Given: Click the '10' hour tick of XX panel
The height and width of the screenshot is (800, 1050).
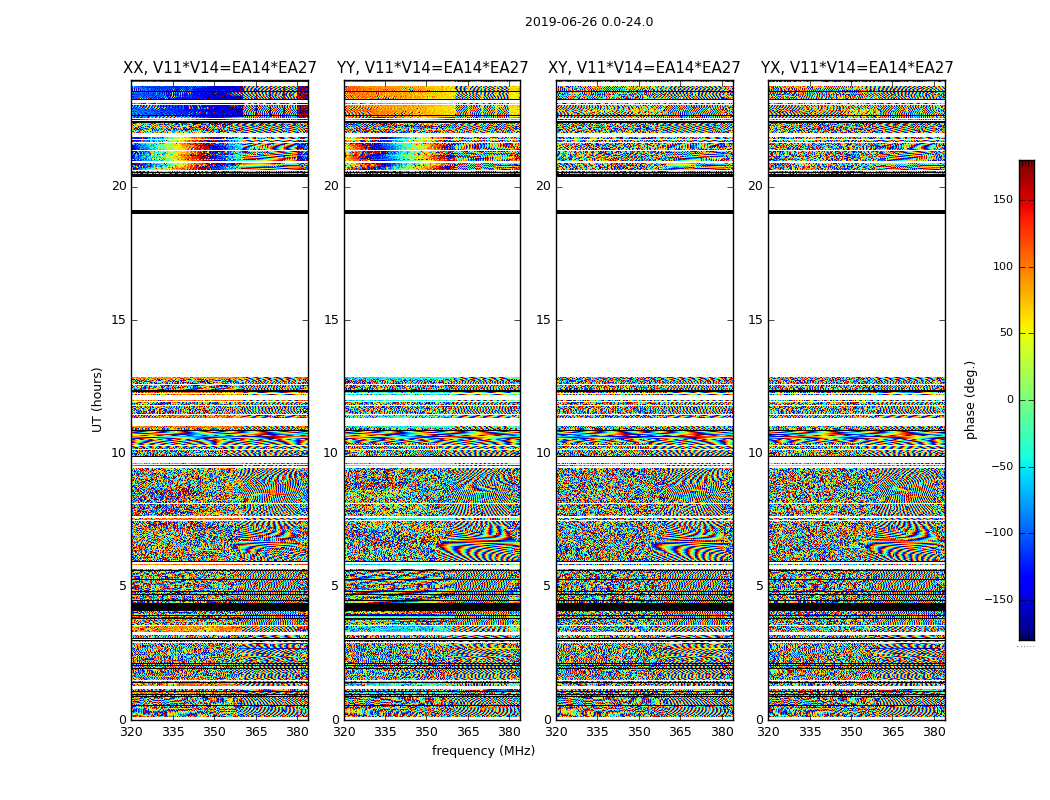Looking at the screenshot, I should pyautogui.click(x=119, y=453).
